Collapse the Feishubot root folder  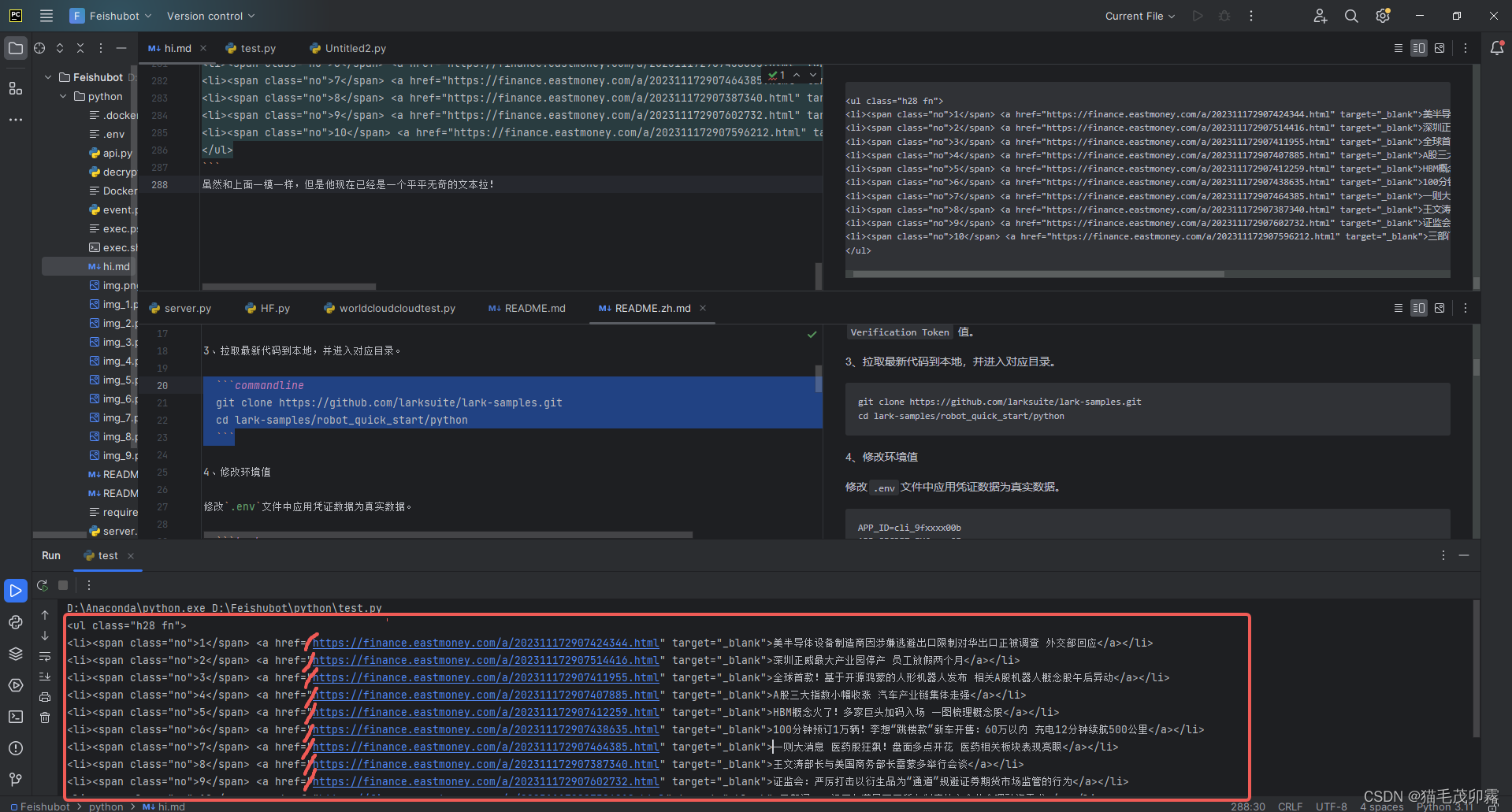[49, 77]
